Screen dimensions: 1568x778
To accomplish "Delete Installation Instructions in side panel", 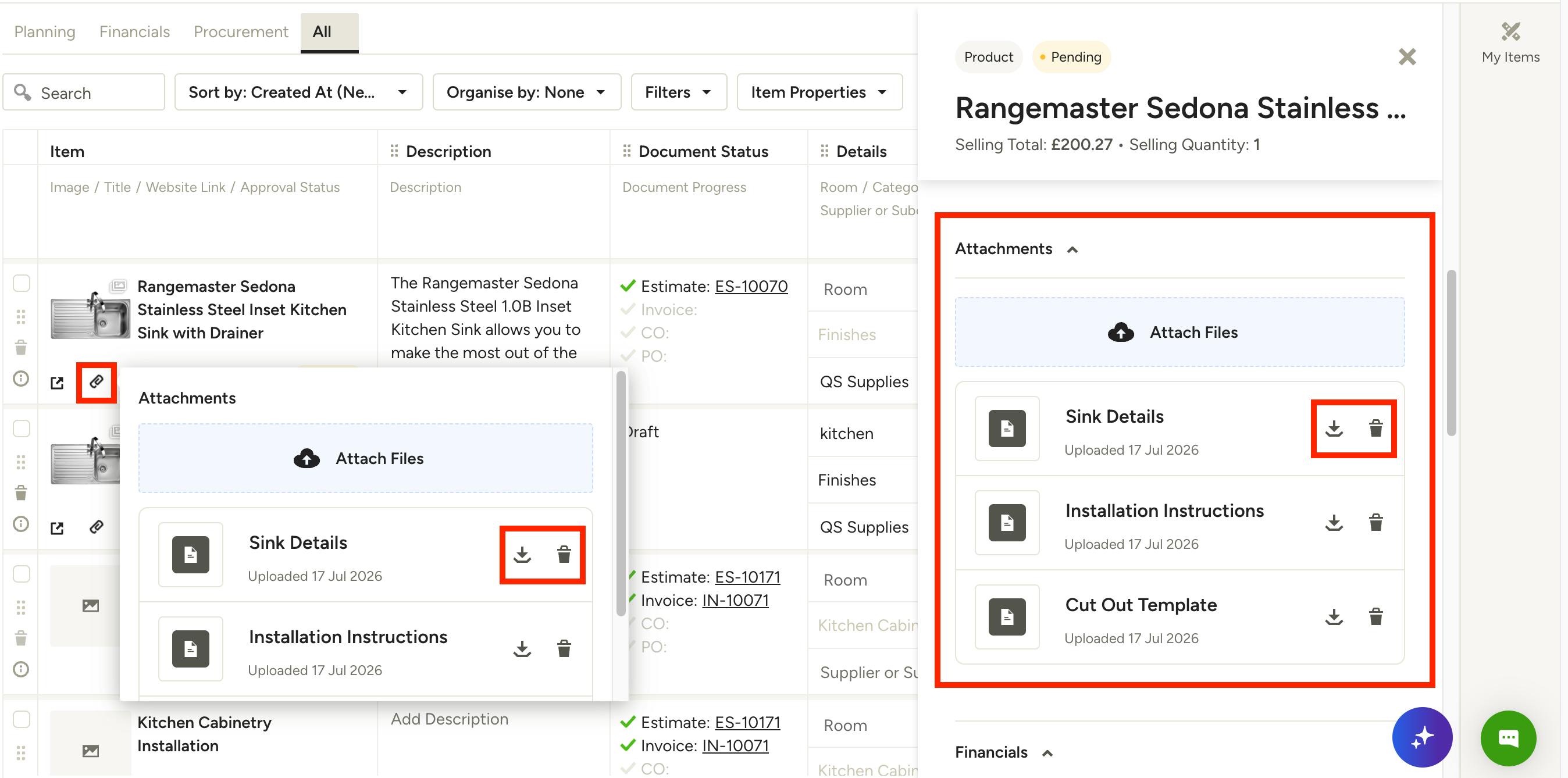I will coord(1375,523).
